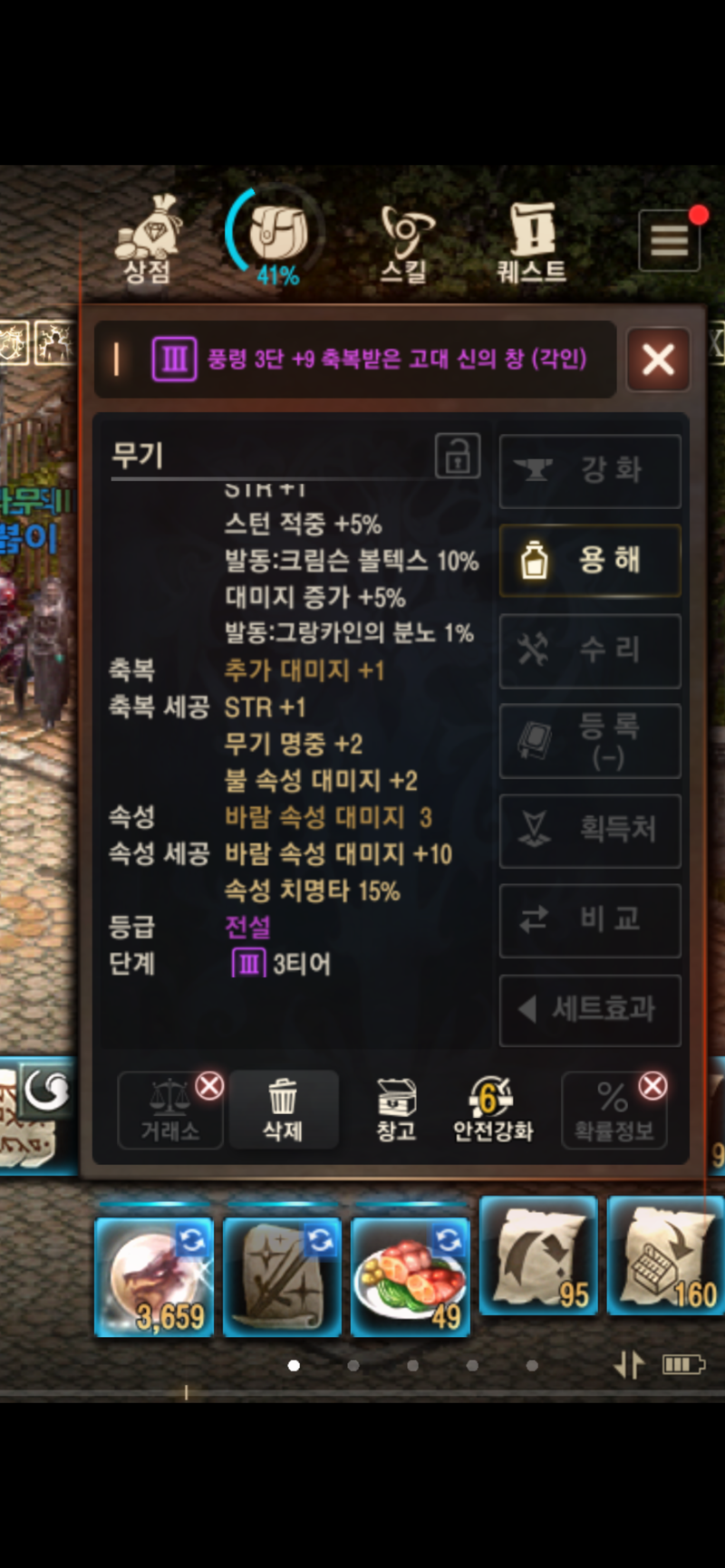Screen dimensions: 725x1568
Task: Swap quick slot rows with arrows icon
Action: pyautogui.click(x=628, y=1364)
